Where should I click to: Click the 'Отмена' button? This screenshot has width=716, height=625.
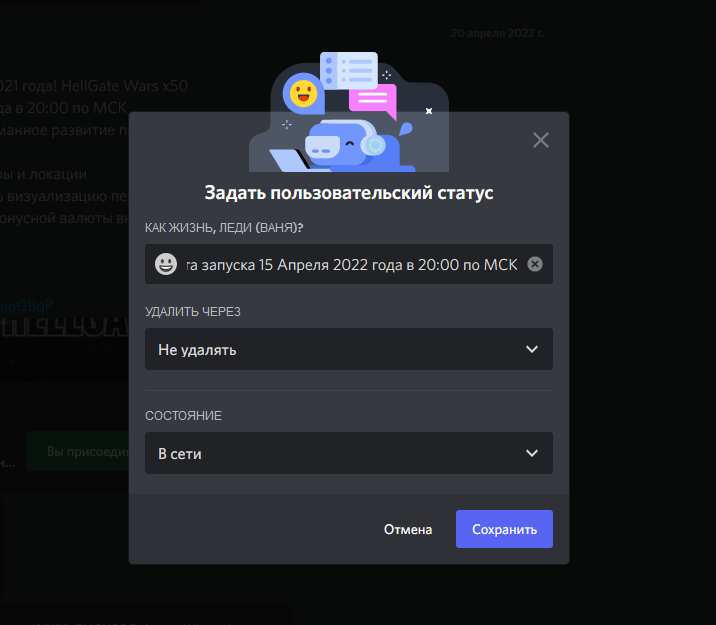408,529
